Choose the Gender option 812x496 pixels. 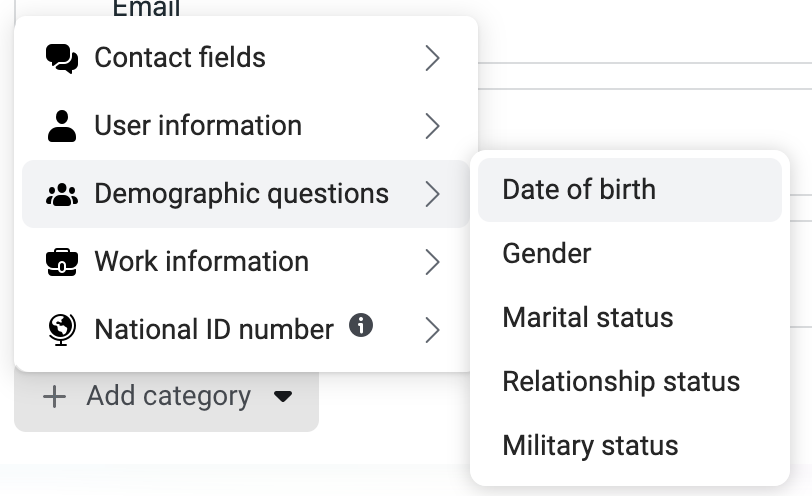pos(630,254)
